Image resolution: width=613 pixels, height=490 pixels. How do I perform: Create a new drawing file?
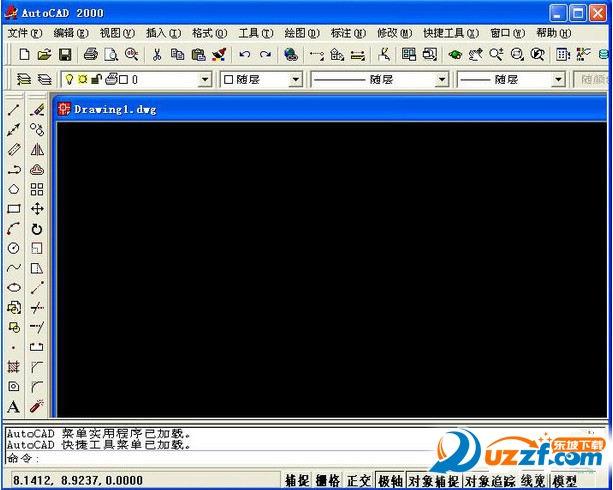point(24,54)
